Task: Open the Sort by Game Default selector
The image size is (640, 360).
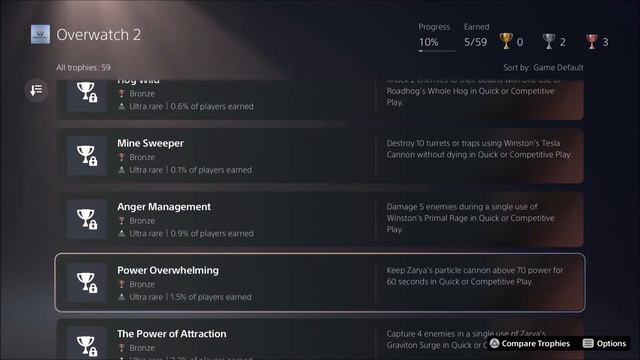Action: 543,68
